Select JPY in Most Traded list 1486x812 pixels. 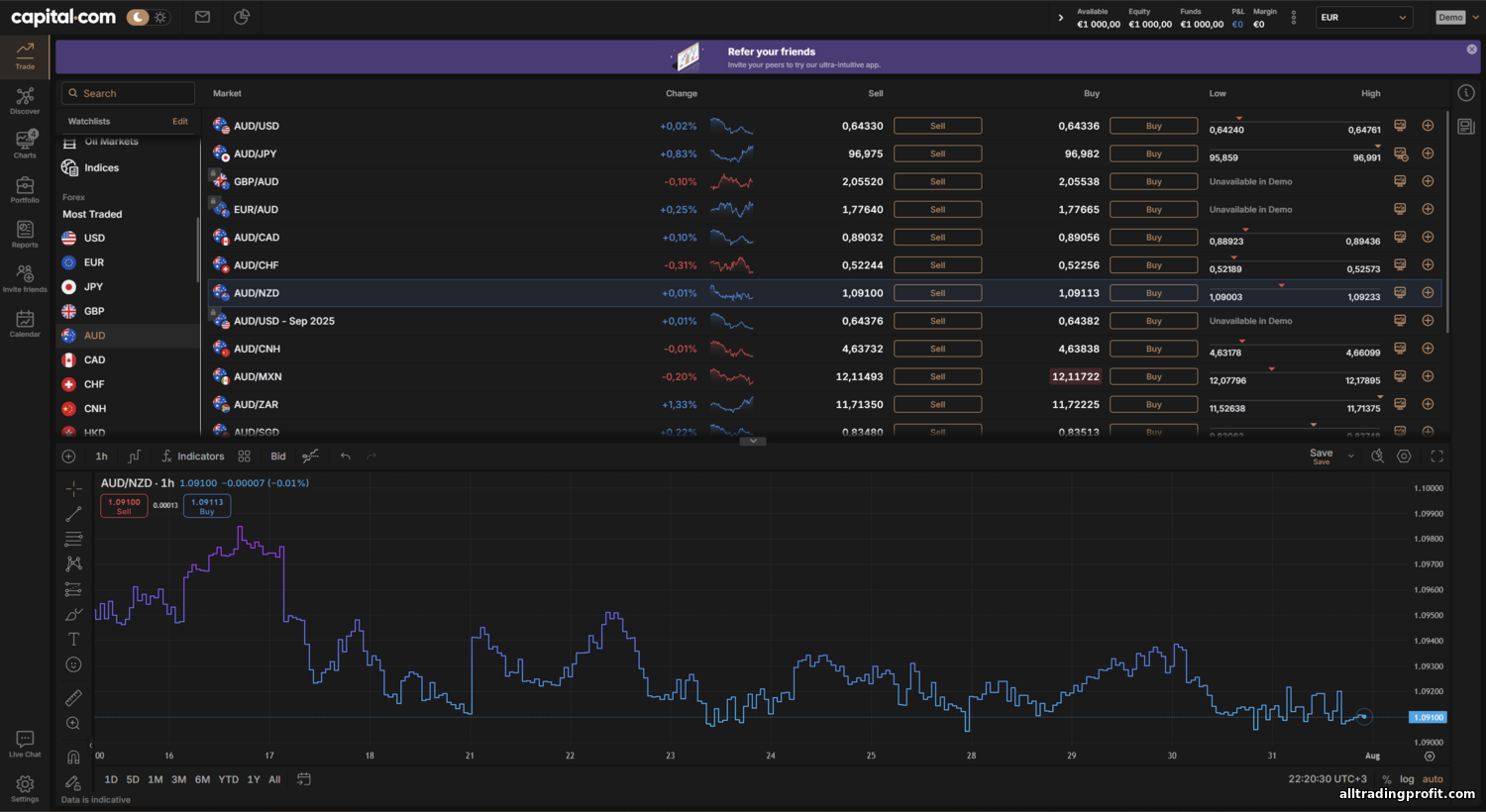point(93,287)
